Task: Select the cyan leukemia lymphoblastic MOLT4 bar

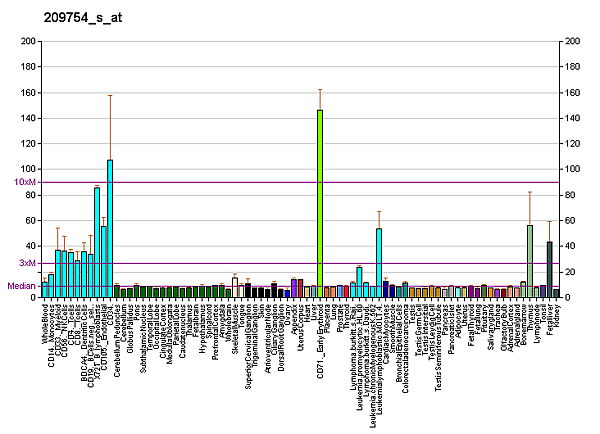Action: point(379,262)
